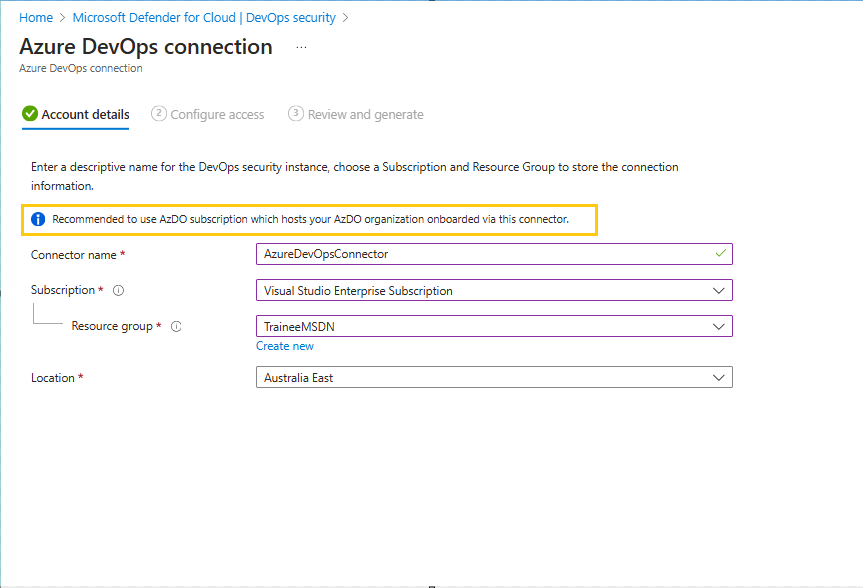Go to the Home breadcrumb
This screenshot has height=588, width=863.
tap(36, 18)
